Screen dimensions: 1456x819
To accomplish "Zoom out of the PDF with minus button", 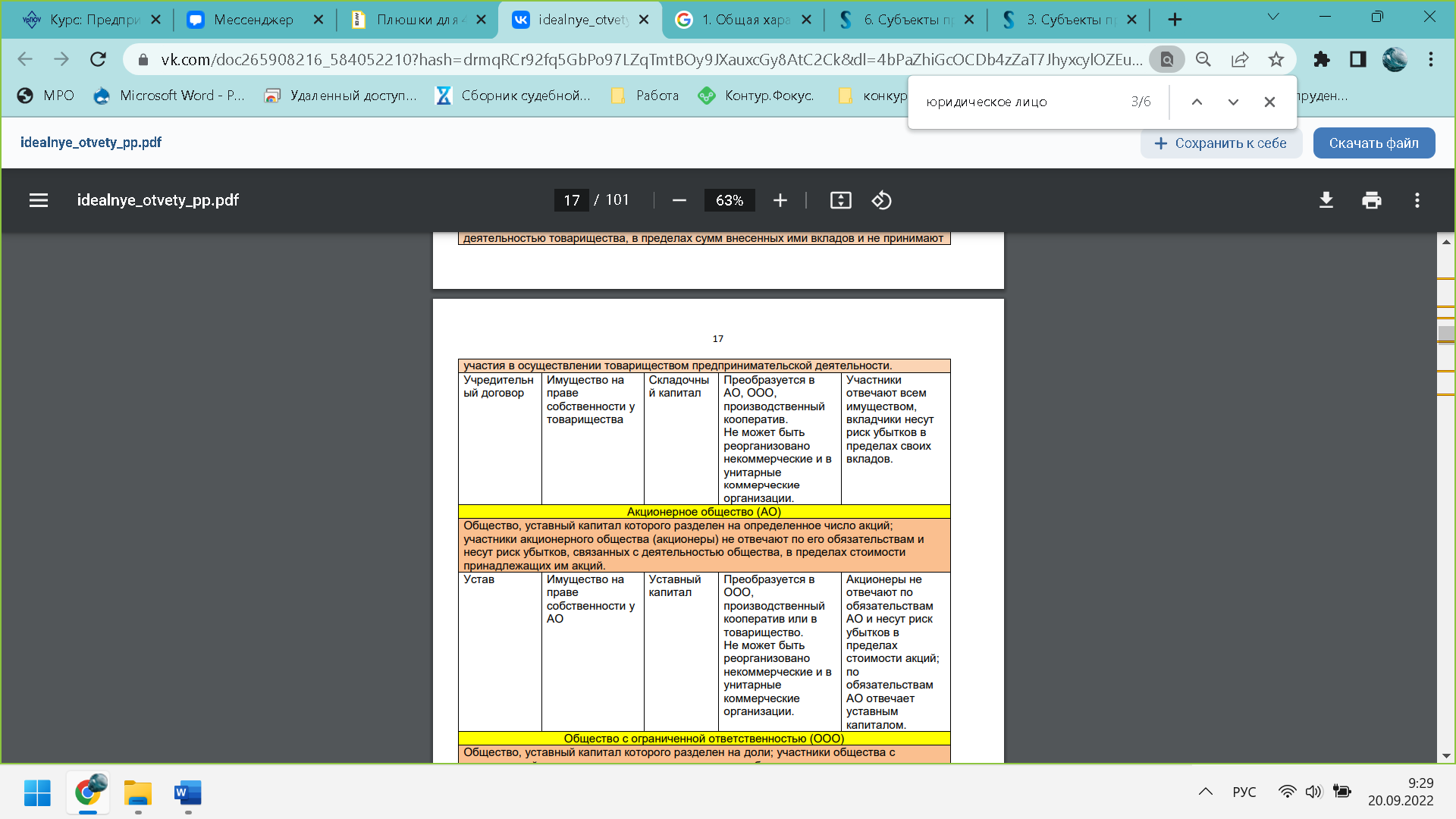I will coord(679,200).
